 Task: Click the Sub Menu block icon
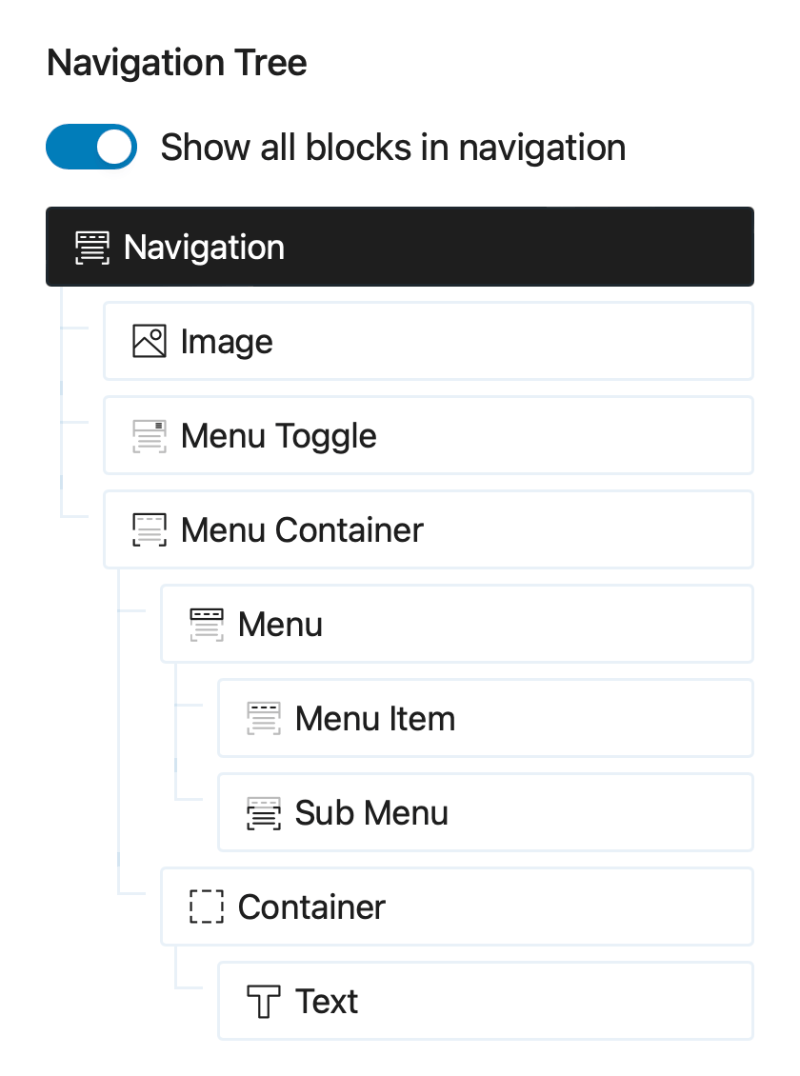coord(264,813)
